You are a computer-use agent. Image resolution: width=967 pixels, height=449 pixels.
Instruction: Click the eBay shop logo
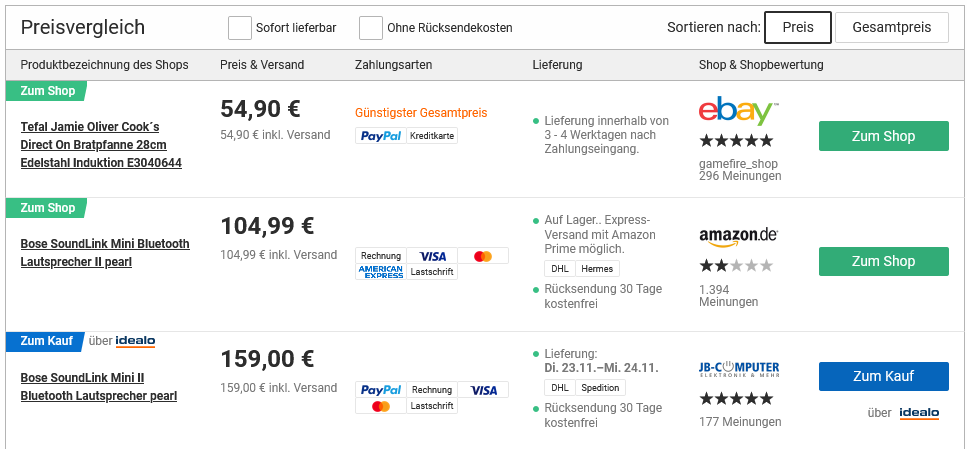pyautogui.click(x=738, y=112)
